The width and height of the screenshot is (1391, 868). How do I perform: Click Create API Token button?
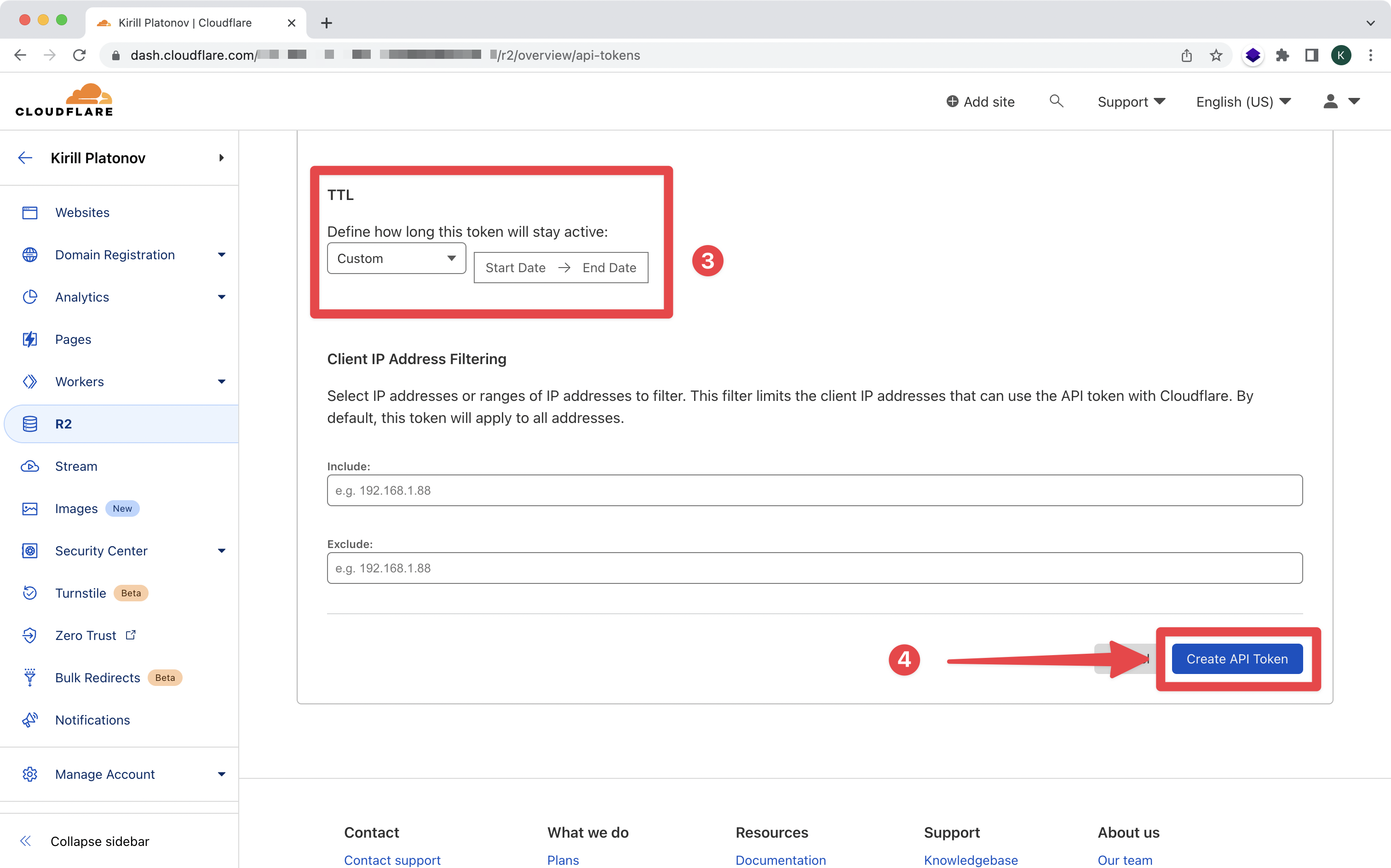(x=1237, y=659)
